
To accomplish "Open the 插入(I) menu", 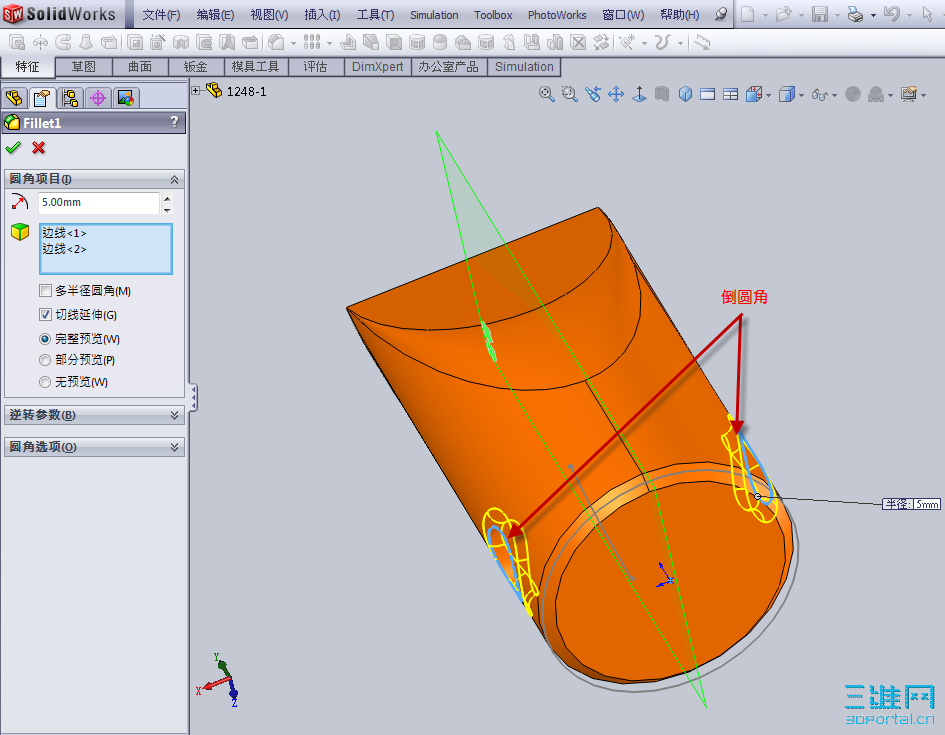I will (x=322, y=15).
